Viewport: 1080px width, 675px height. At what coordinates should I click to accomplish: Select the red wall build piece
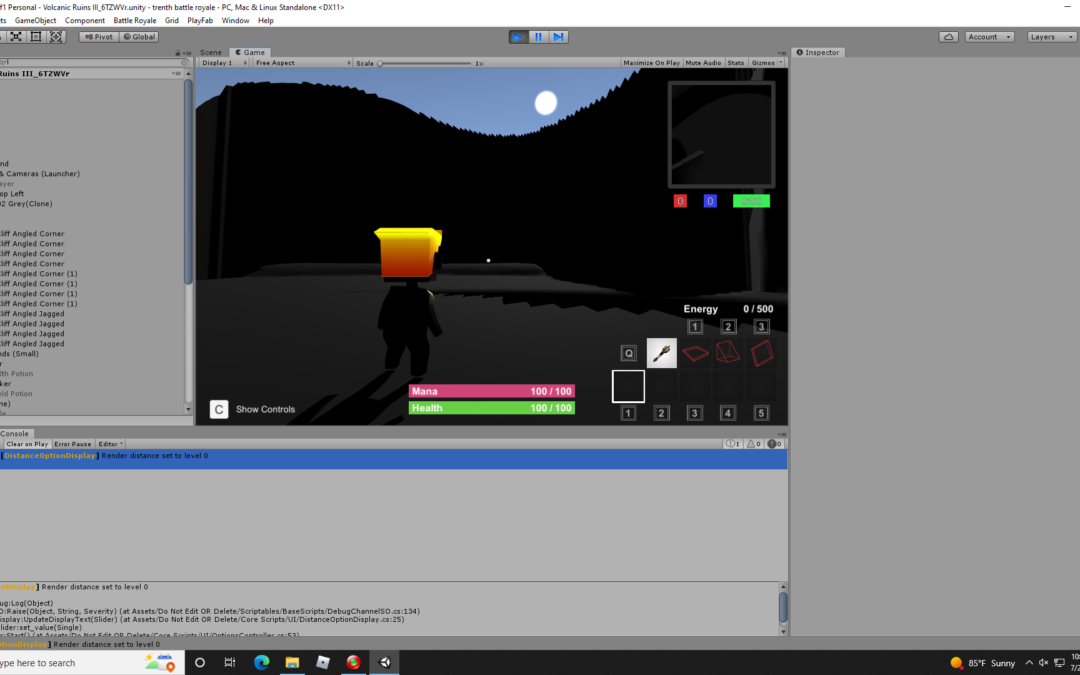click(761, 353)
